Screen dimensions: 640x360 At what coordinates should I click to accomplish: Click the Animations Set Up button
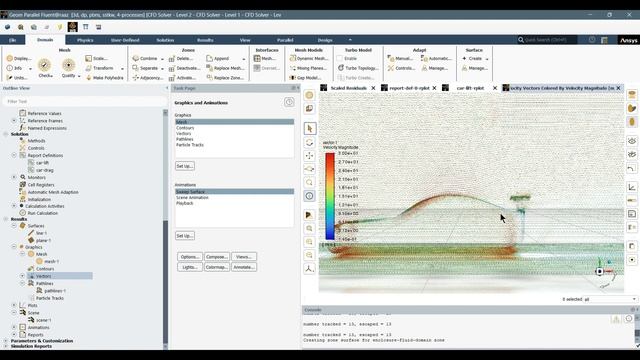coord(185,236)
